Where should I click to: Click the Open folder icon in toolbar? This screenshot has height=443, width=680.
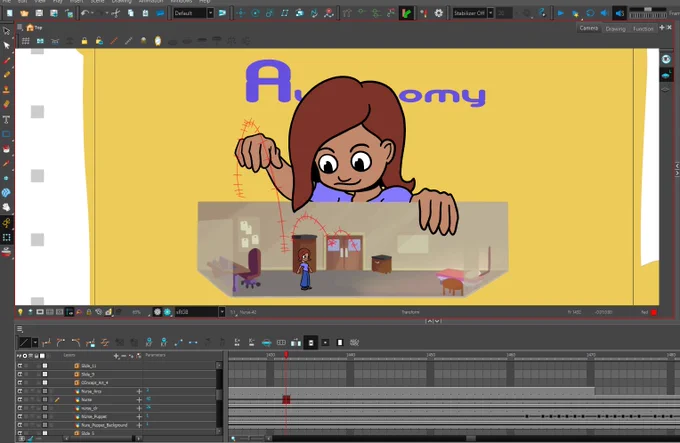click(24, 13)
